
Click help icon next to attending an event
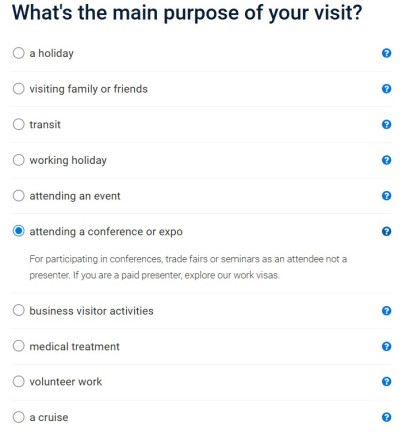(x=386, y=196)
